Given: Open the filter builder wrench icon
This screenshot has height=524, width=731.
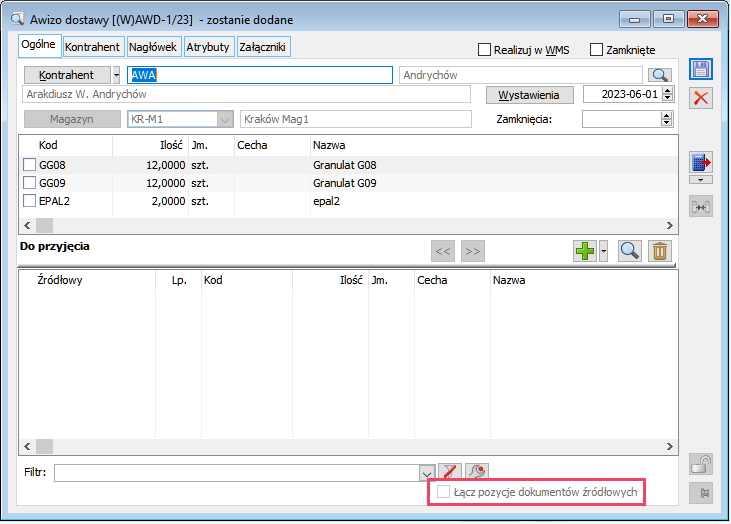Looking at the screenshot, I should coord(477,471).
